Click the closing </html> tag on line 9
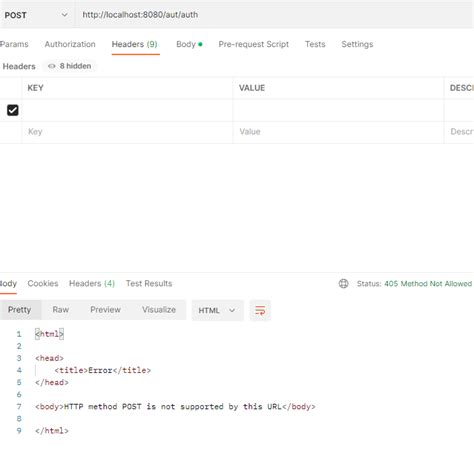This screenshot has width=474, height=467. tap(52, 431)
